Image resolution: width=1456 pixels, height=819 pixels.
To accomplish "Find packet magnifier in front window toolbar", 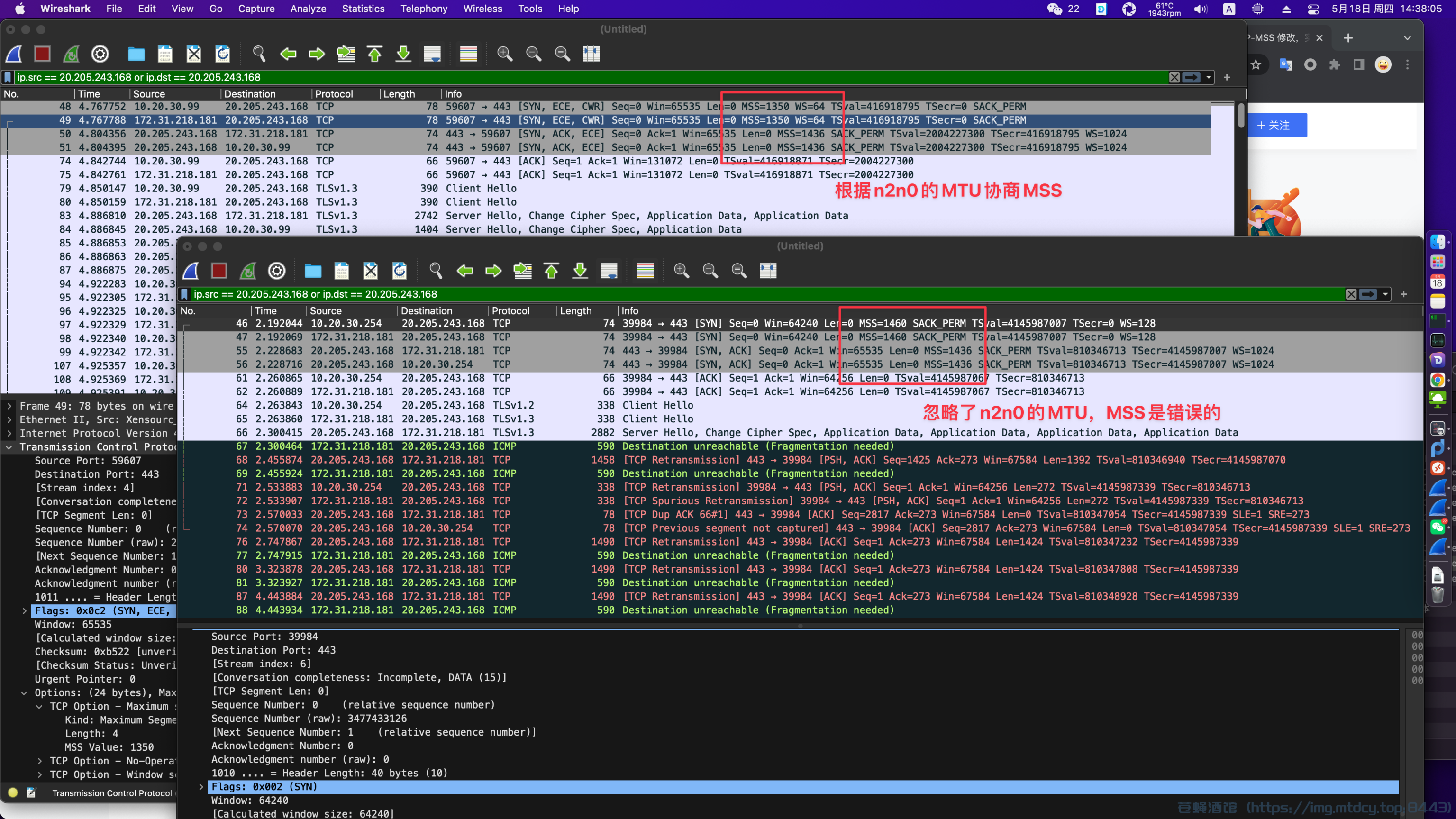I will coord(436,271).
